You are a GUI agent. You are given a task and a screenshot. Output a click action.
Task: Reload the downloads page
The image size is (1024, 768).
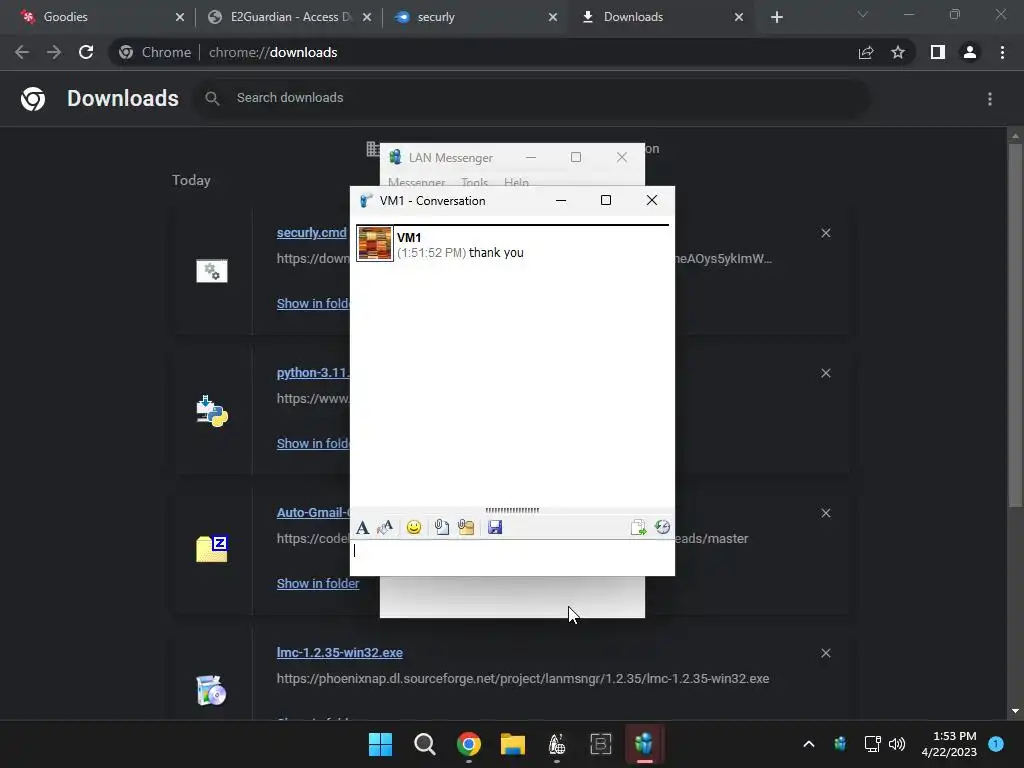pyautogui.click(x=86, y=52)
